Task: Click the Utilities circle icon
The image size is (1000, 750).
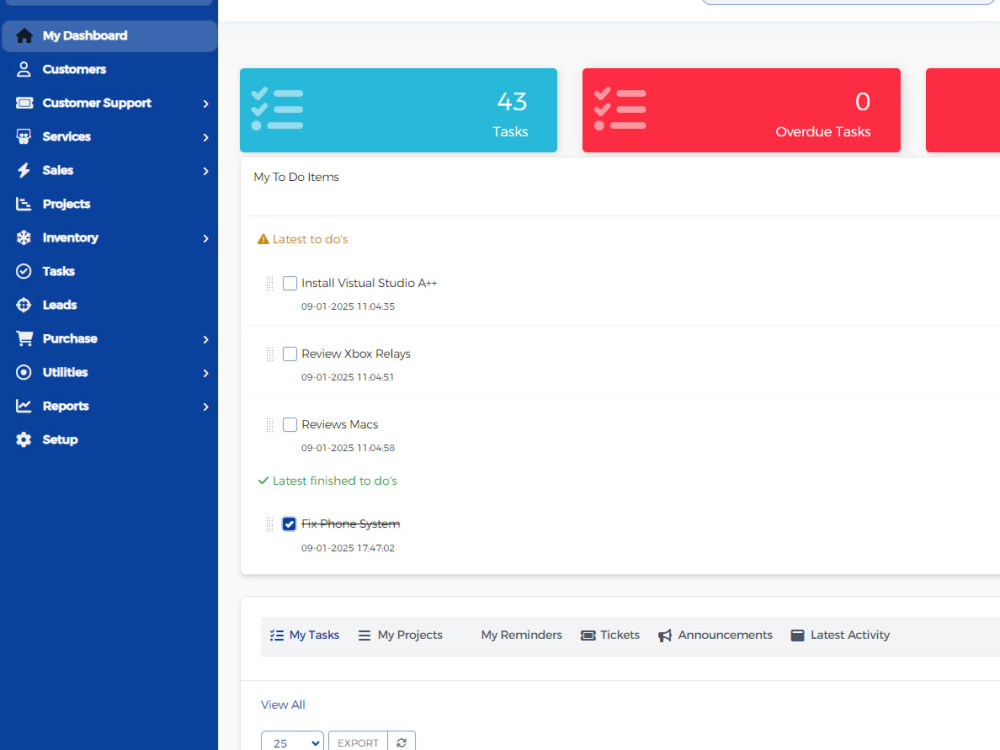Action: [x=24, y=372]
